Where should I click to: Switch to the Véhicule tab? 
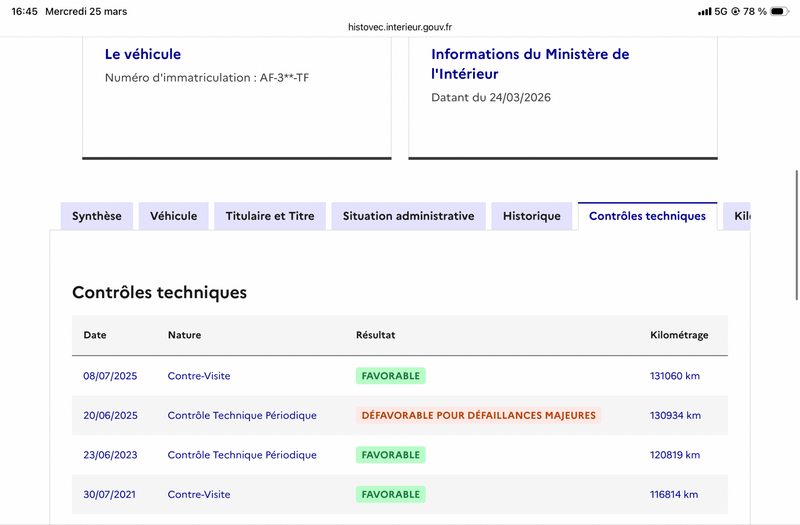tap(174, 216)
